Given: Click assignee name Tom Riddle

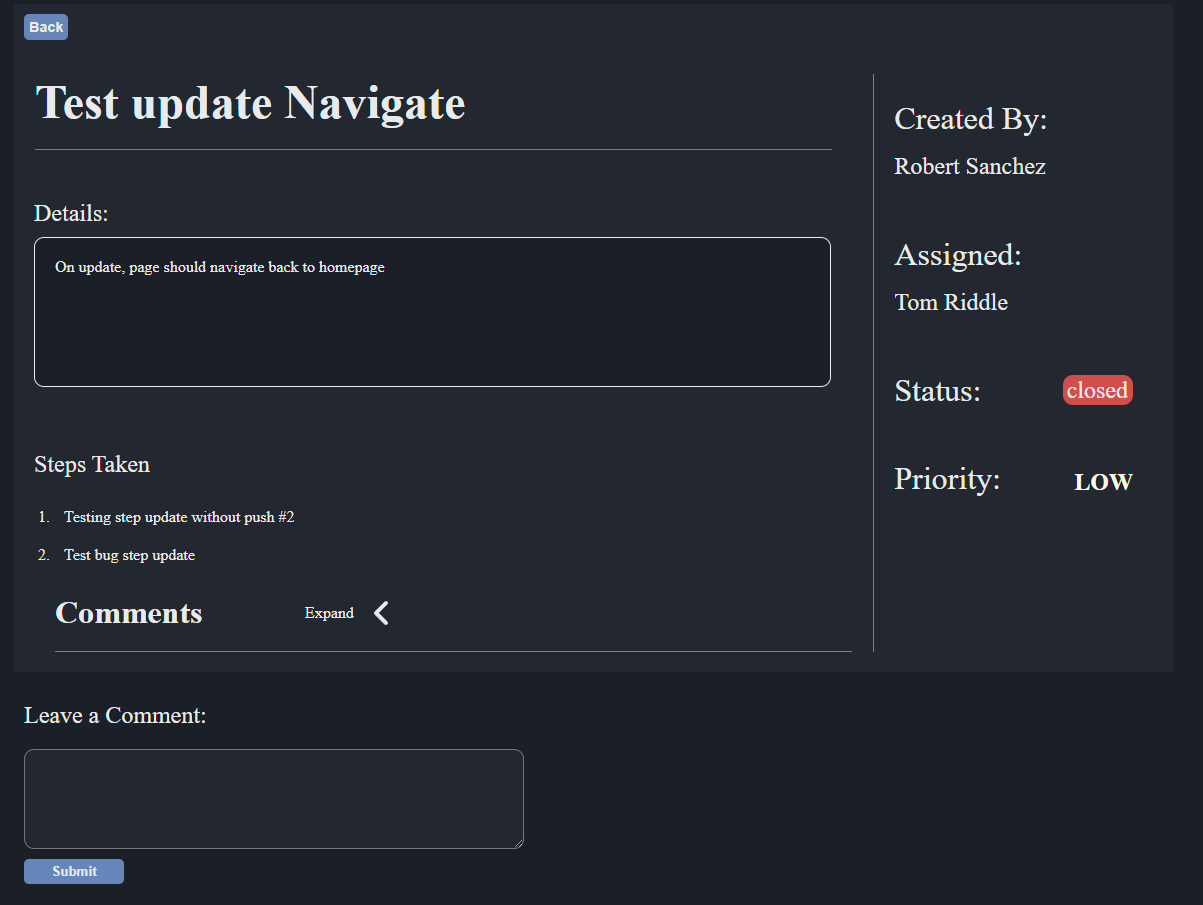Looking at the screenshot, I should [950, 302].
